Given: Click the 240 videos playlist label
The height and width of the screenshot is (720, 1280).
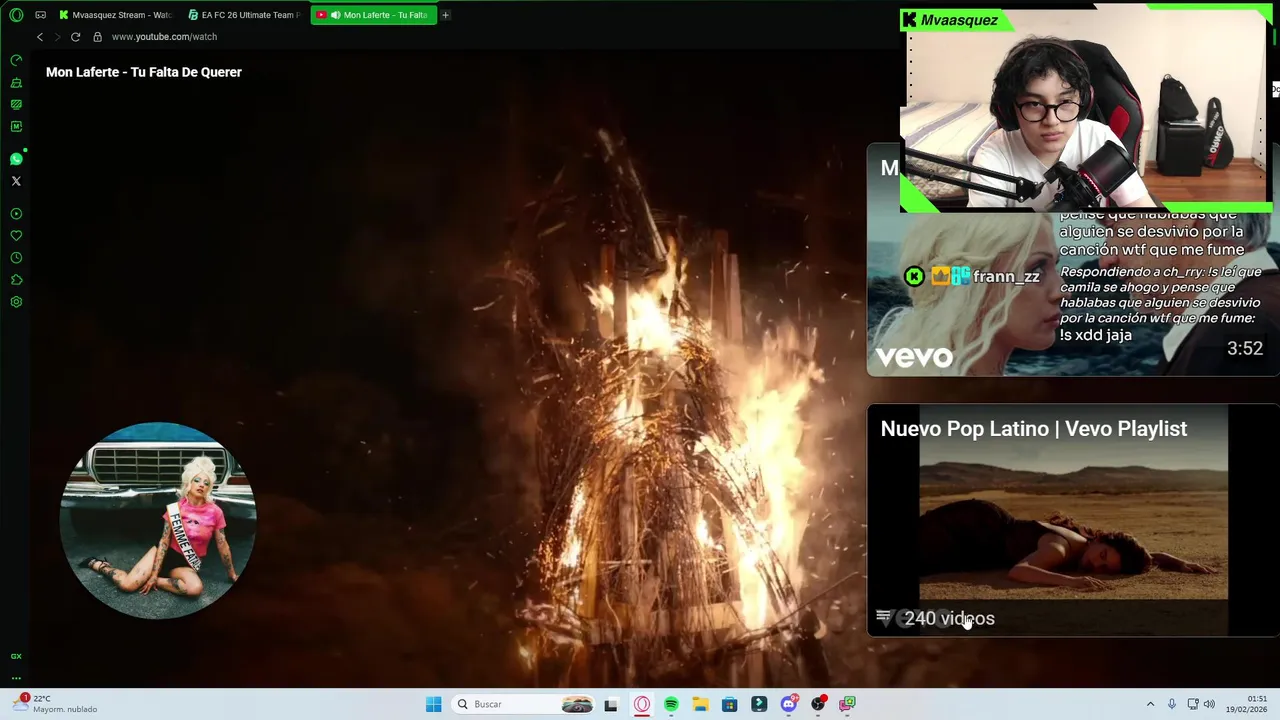Looking at the screenshot, I should 949,618.
